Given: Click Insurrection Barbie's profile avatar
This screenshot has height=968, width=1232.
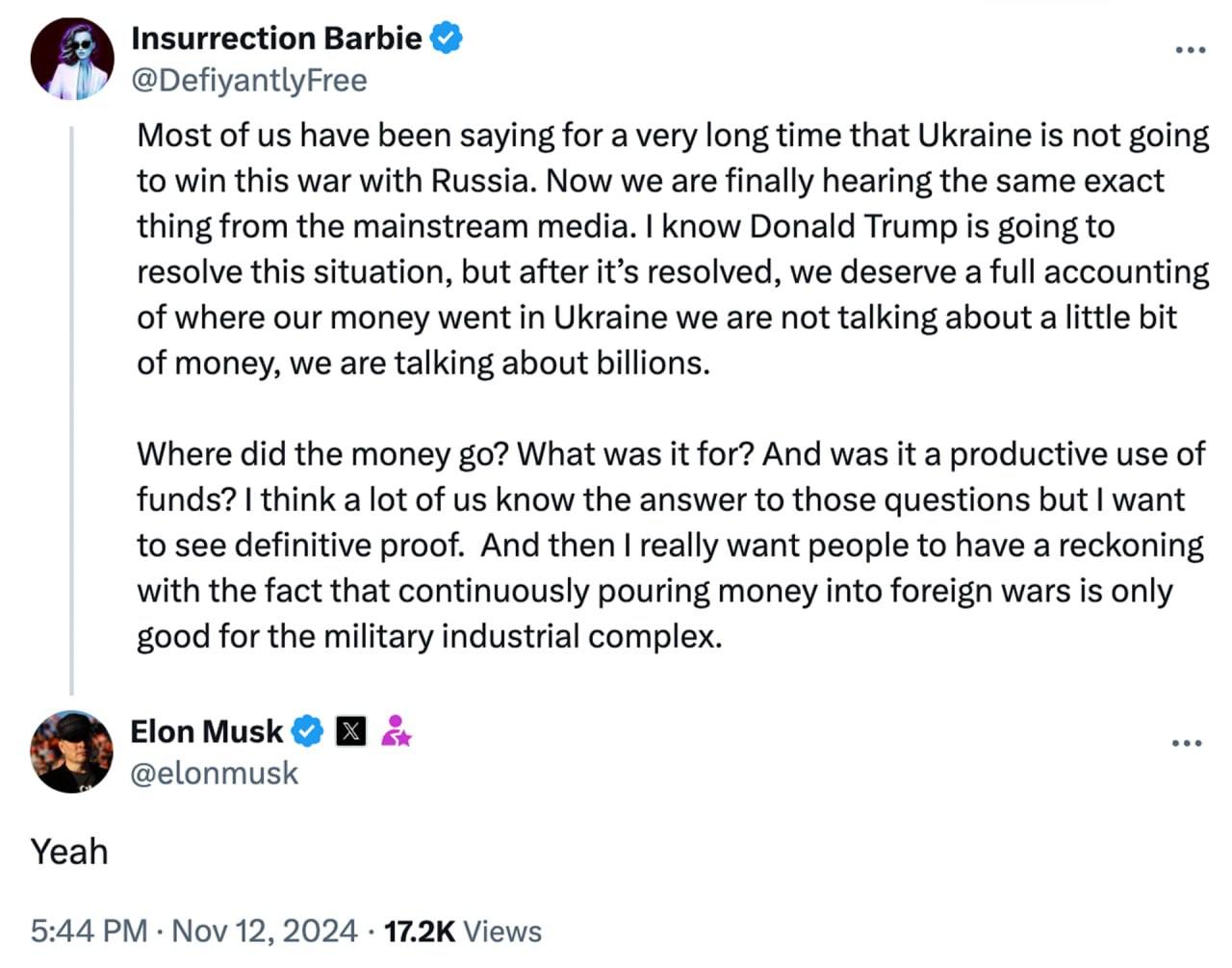Looking at the screenshot, I should click(72, 58).
